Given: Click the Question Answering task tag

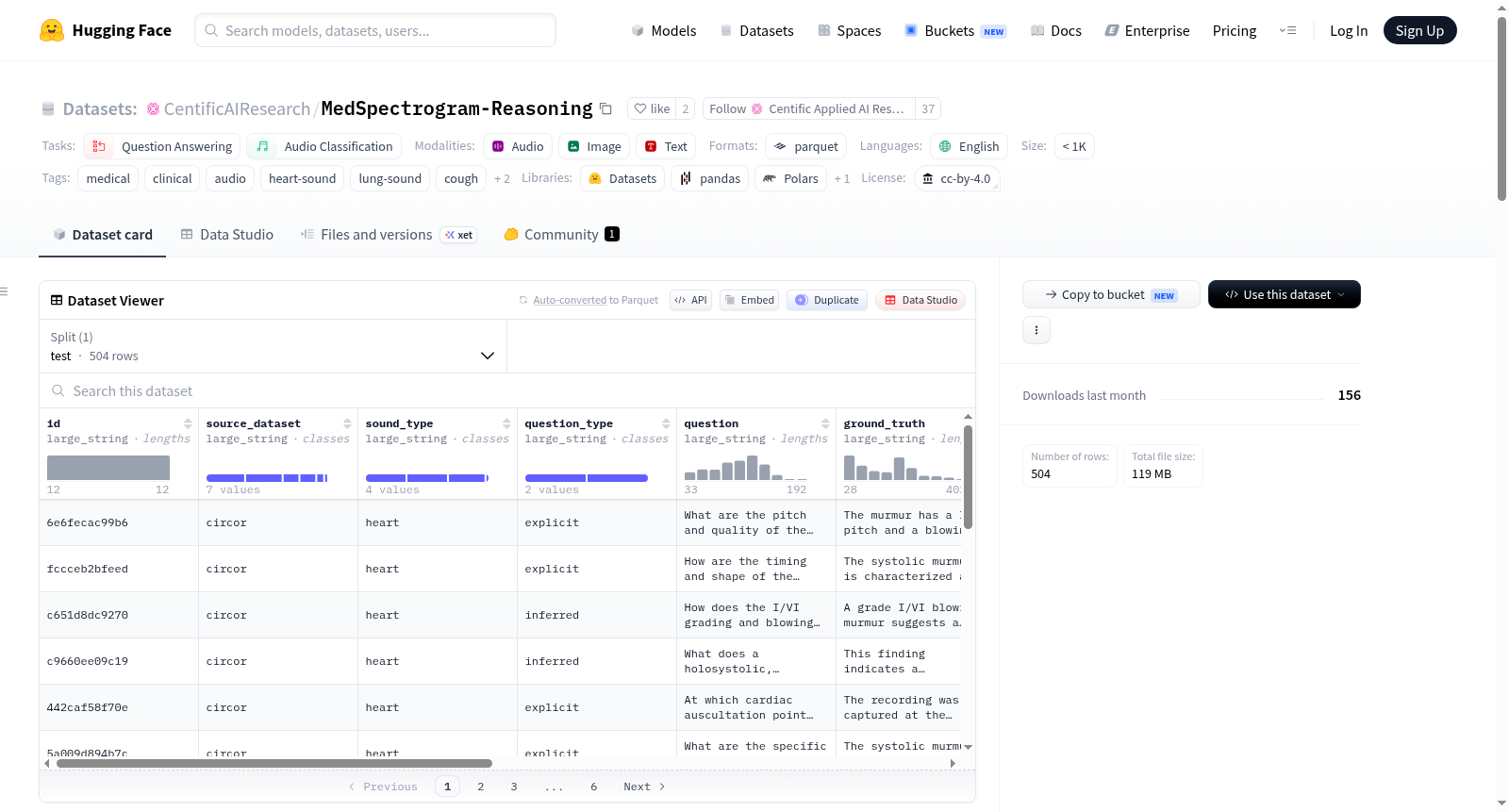Looking at the screenshot, I should [x=161, y=146].
